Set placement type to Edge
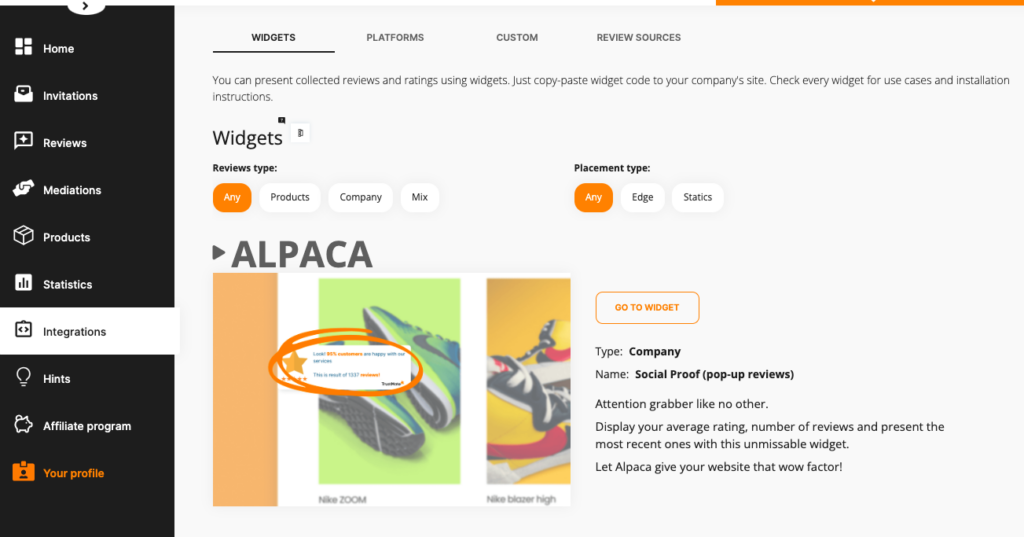This screenshot has width=1024, height=537. (x=642, y=197)
